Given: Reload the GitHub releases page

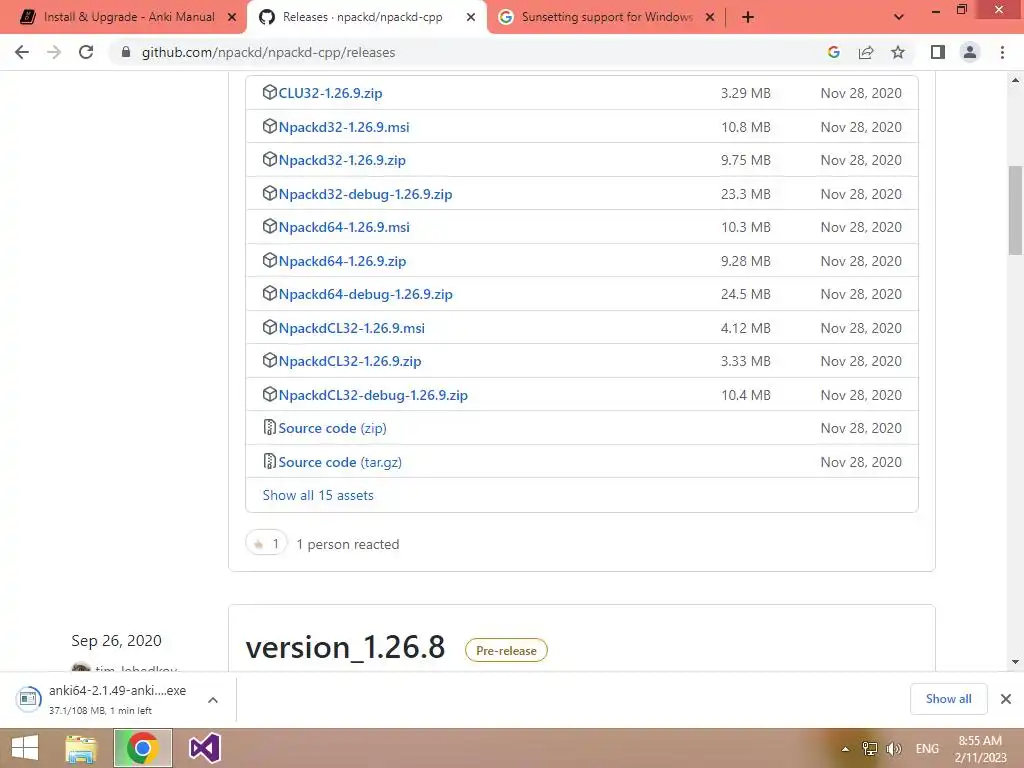Looking at the screenshot, I should 86,52.
